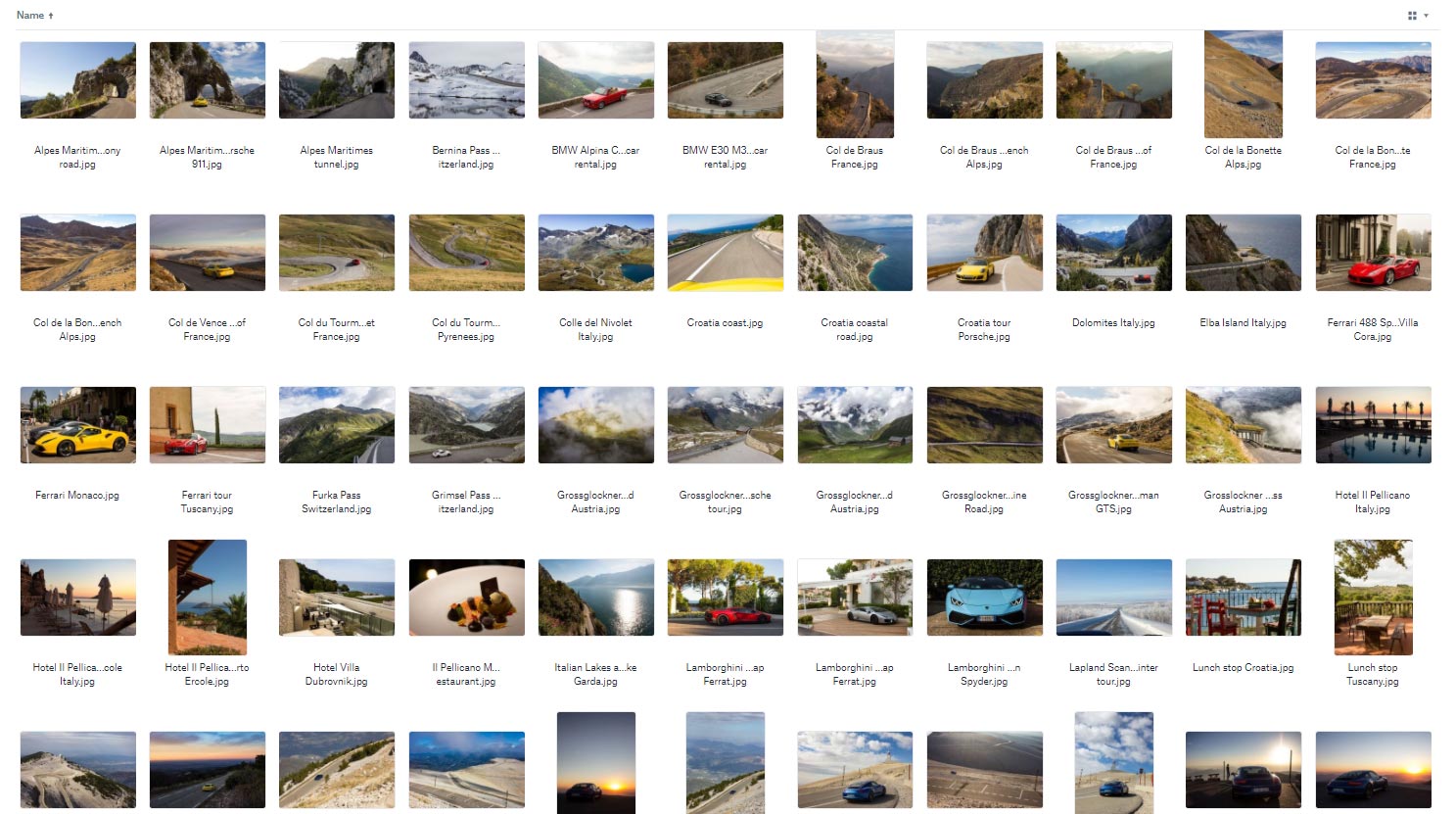This screenshot has height=814, width=1456.
Task: Open the Colle del Nivolet Italy.jpg thumbnail
Action: (595, 253)
